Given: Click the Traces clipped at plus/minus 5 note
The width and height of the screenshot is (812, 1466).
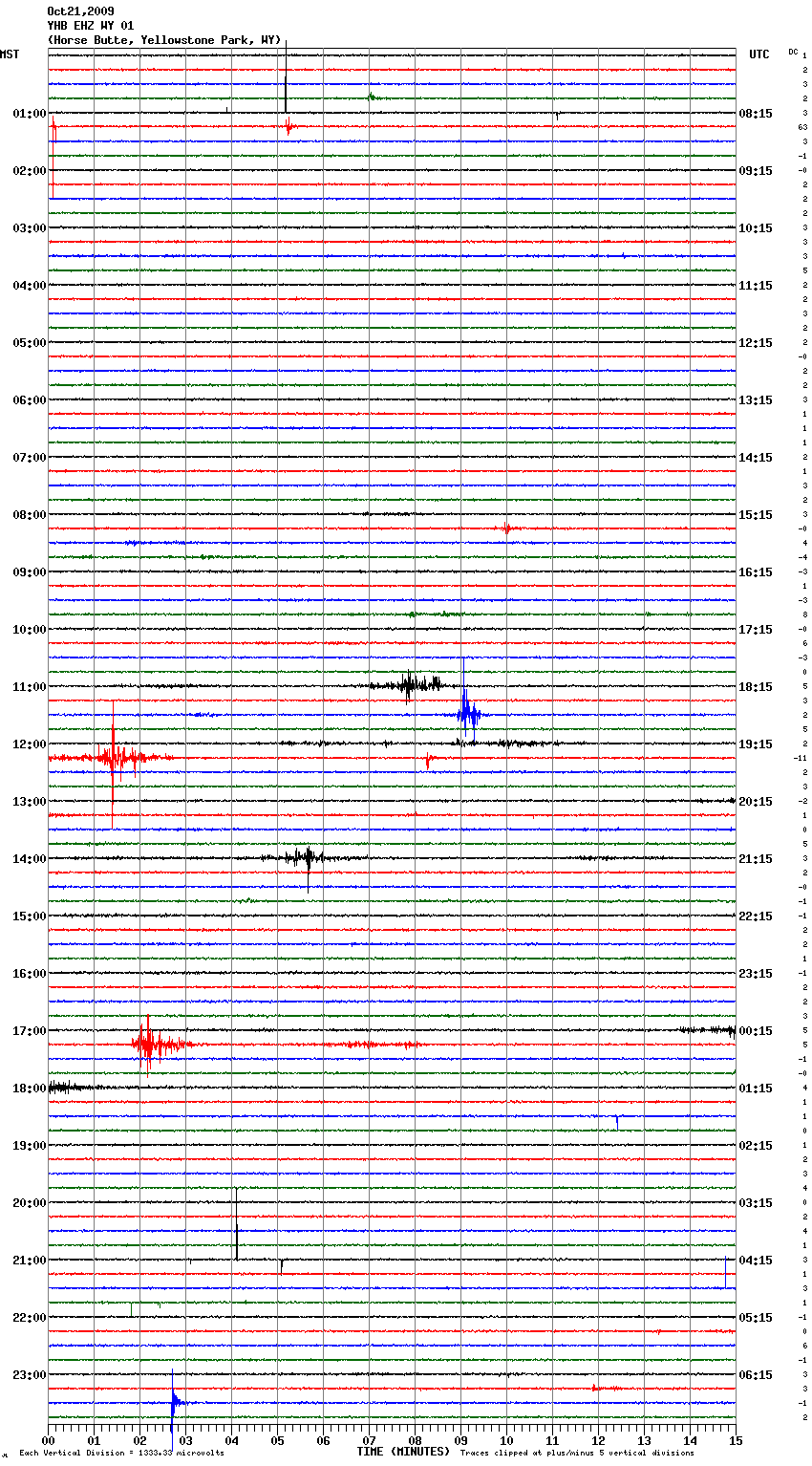Looking at the screenshot, I should [x=577, y=1454].
